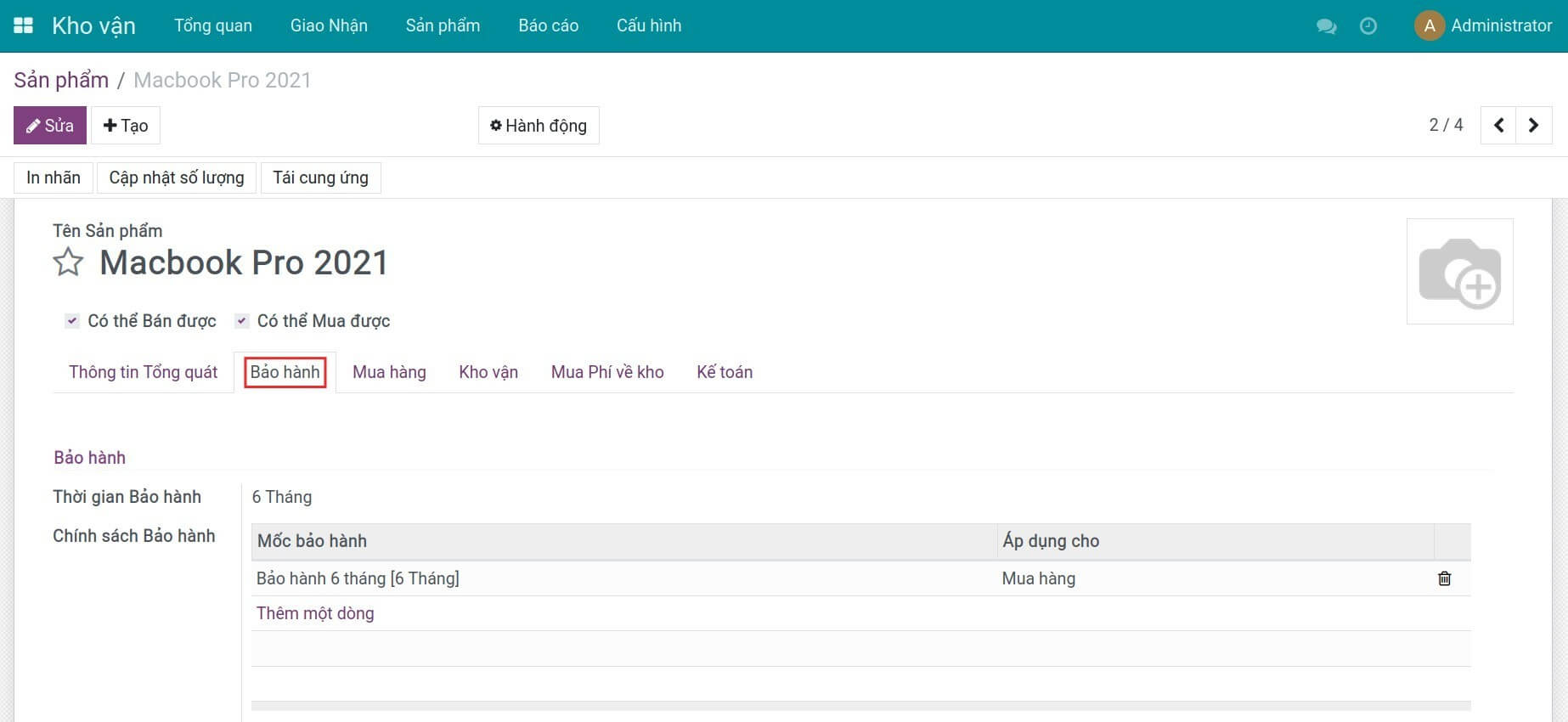Go to previous product record arrow
The height and width of the screenshot is (722, 1568).
pyautogui.click(x=1498, y=126)
